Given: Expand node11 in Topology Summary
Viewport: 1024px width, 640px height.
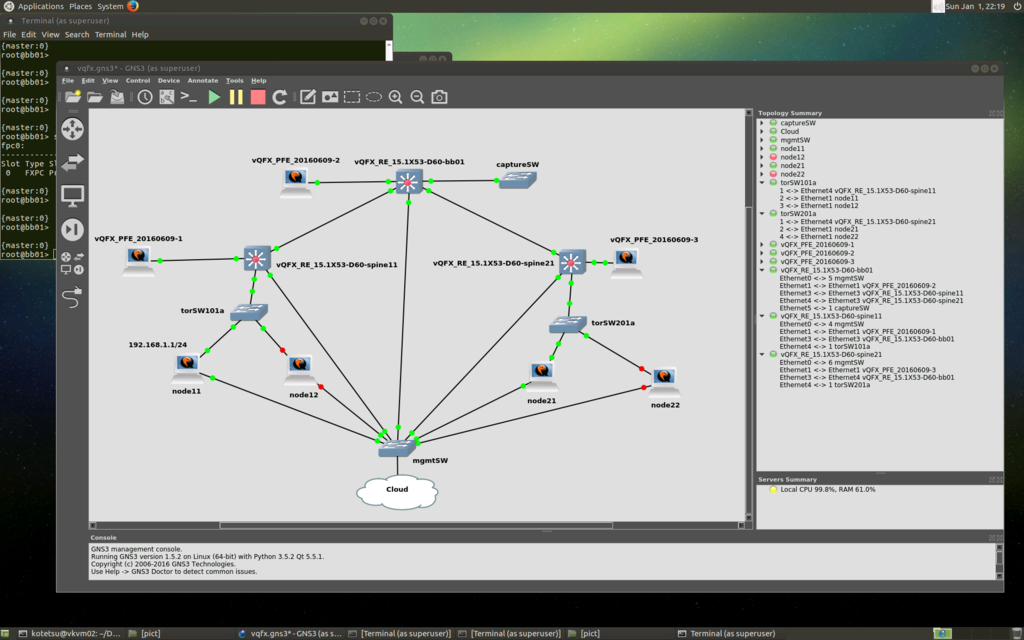Looking at the screenshot, I should pos(762,148).
